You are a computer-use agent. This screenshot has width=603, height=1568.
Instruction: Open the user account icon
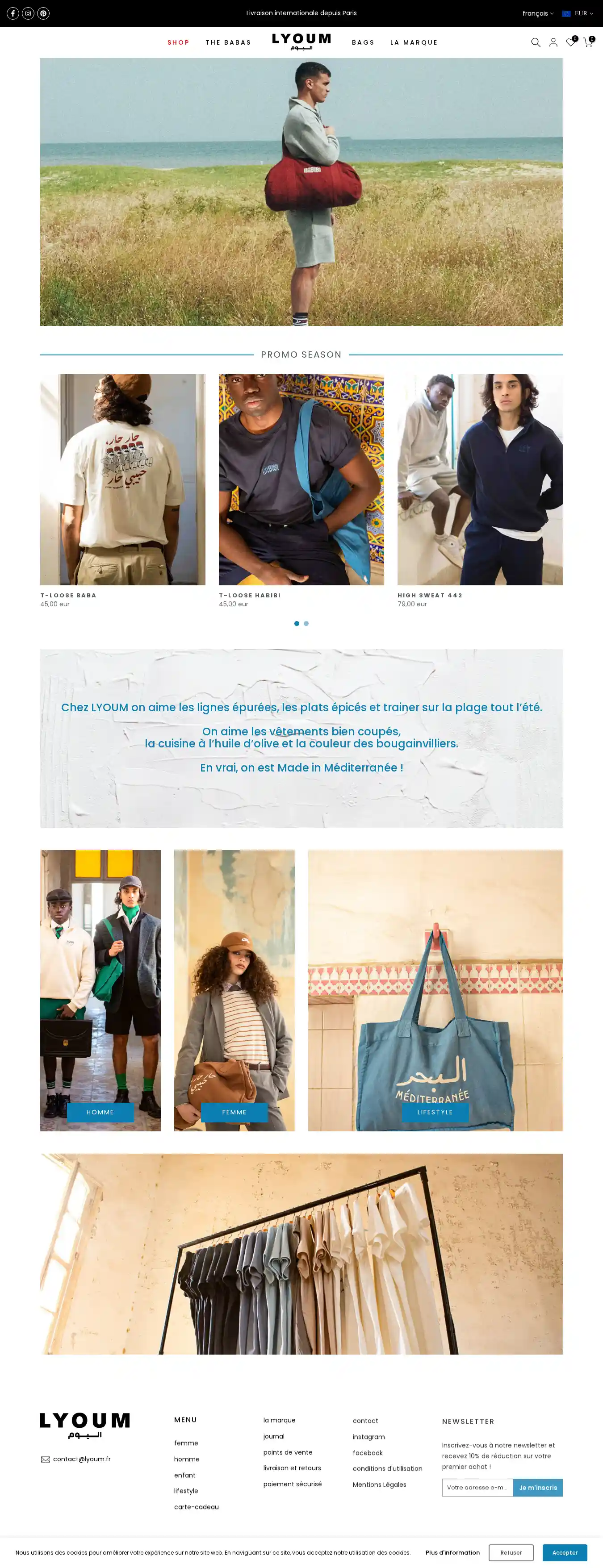tap(553, 42)
